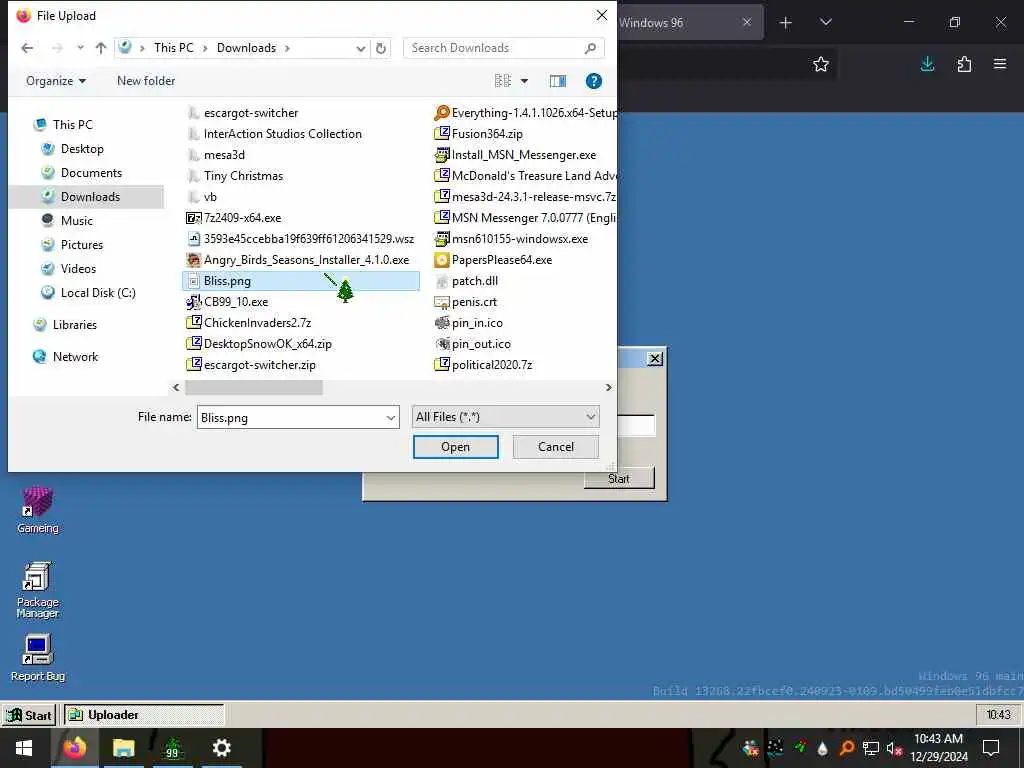
Task: Click the Firefox downloads arrow icon
Action: [x=927, y=64]
